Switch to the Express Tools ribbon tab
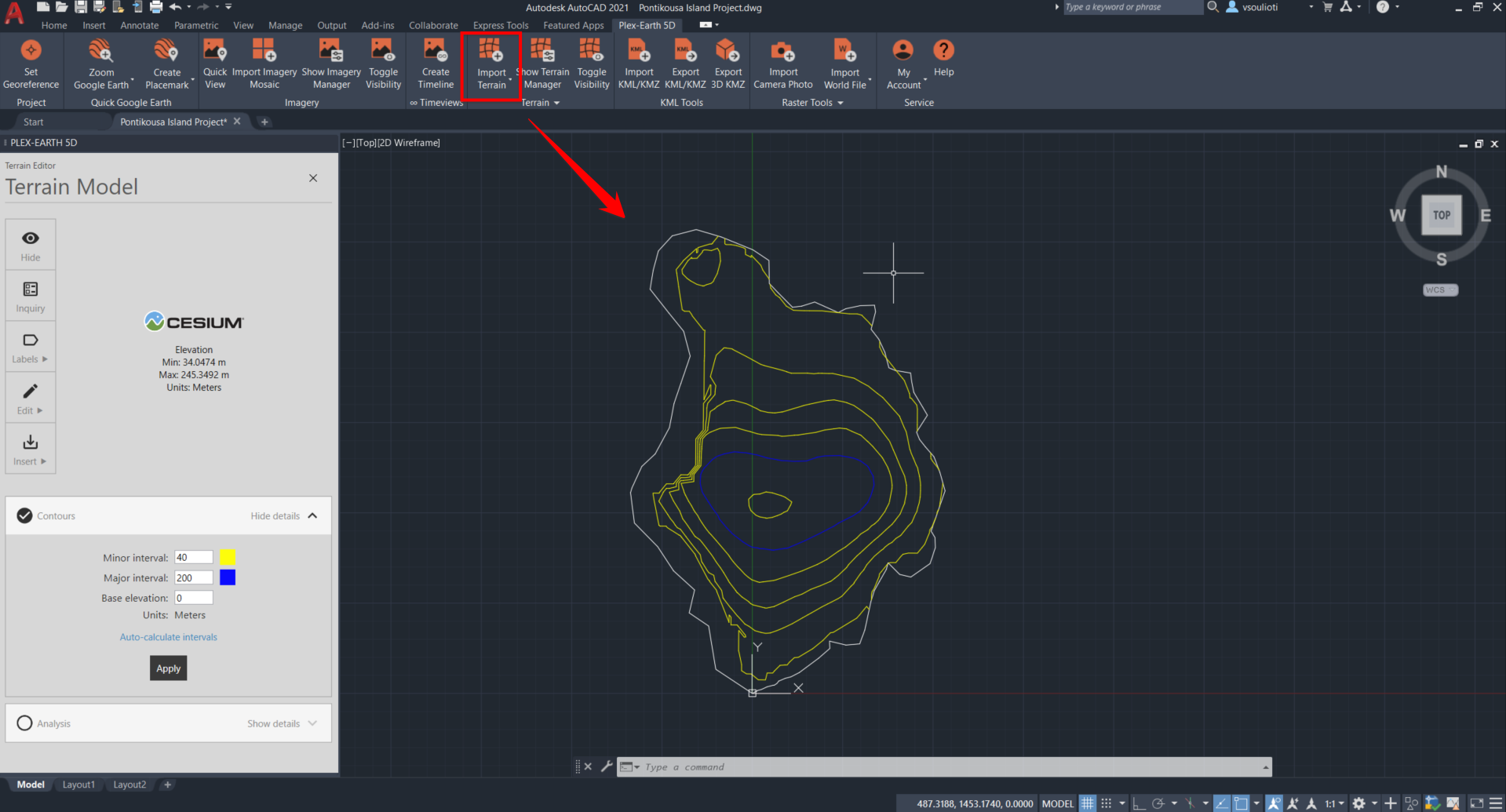The width and height of the screenshot is (1506, 812). pyautogui.click(x=500, y=25)
